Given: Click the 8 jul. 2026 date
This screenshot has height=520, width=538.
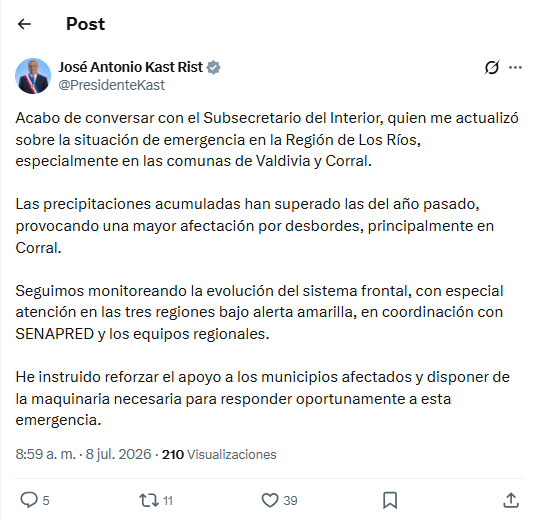Looking at the screenshot, I should [118, 454].
